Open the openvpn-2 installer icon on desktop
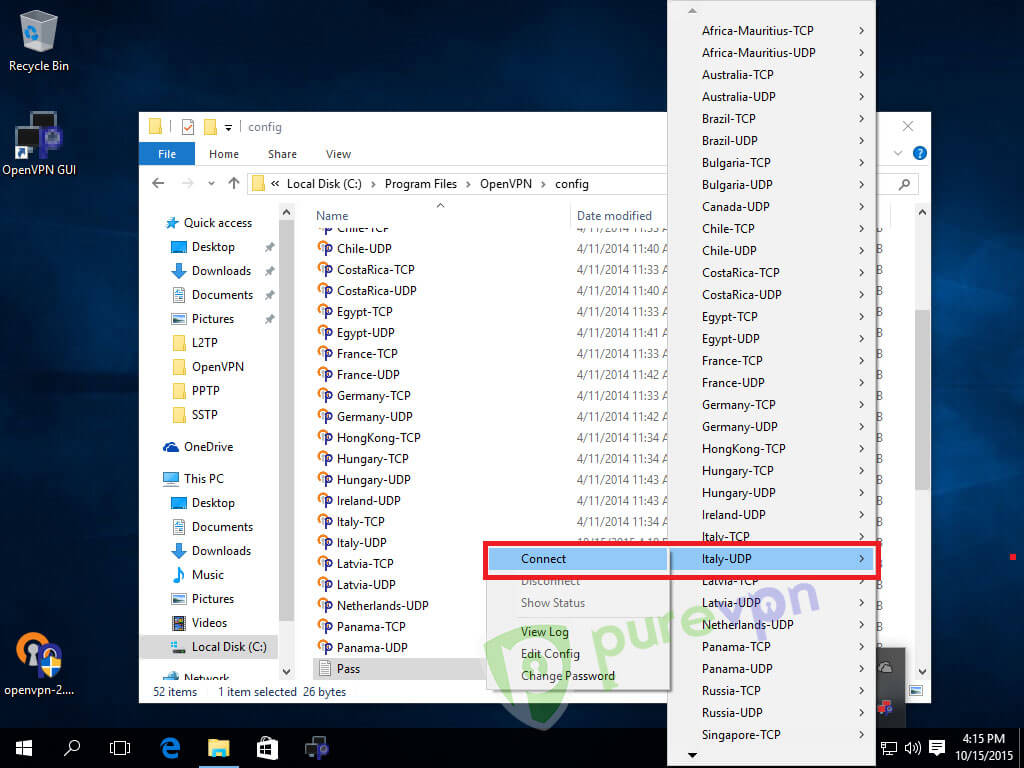This screenshot has height=768, width=1024. point(39,663)
